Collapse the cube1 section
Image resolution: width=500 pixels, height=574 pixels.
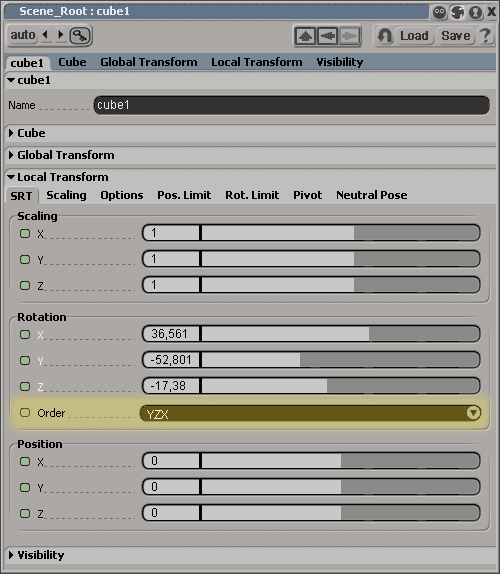[x=11, y=80]
